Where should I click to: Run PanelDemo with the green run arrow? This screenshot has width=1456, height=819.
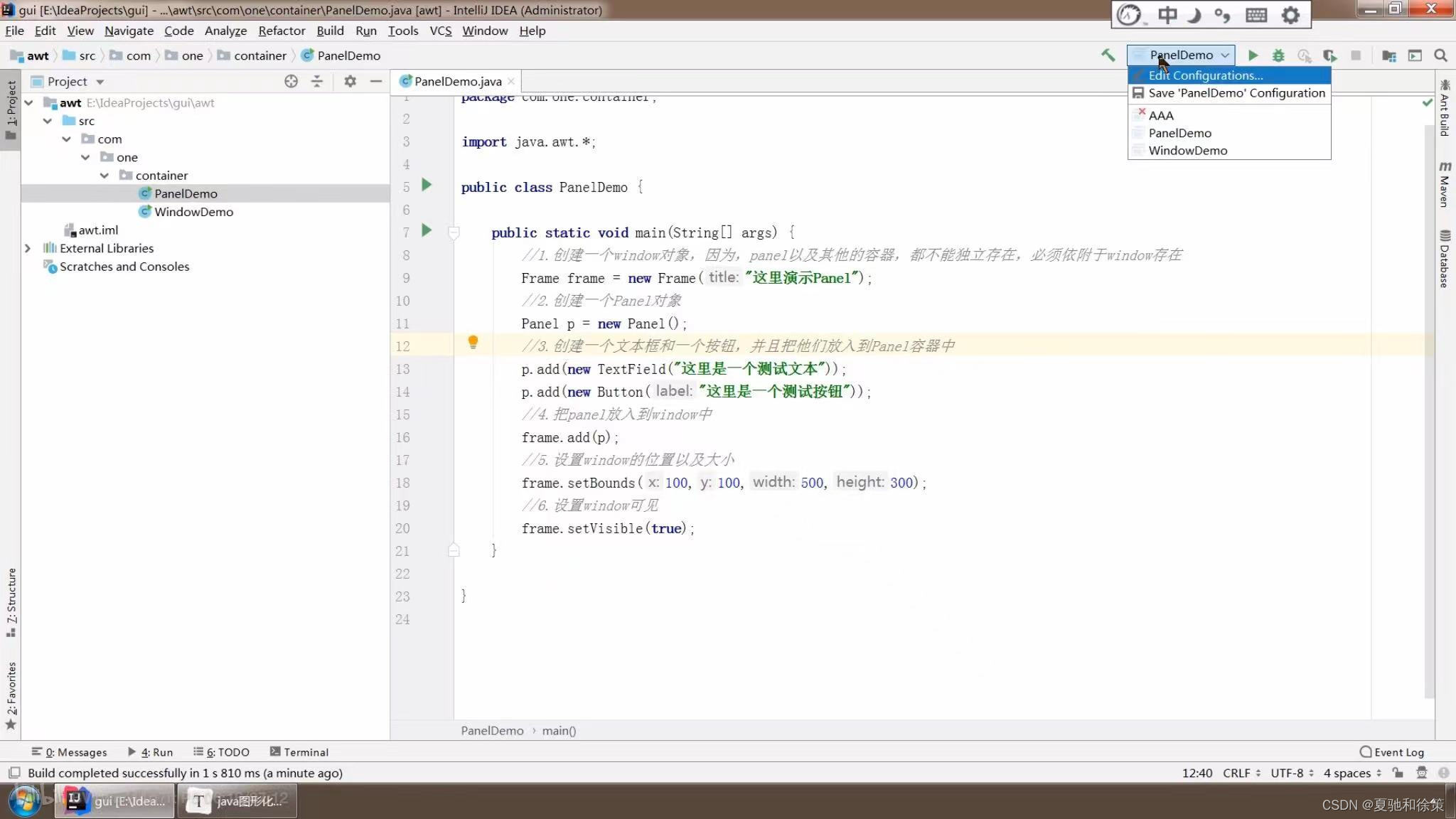pos(1253,55)
